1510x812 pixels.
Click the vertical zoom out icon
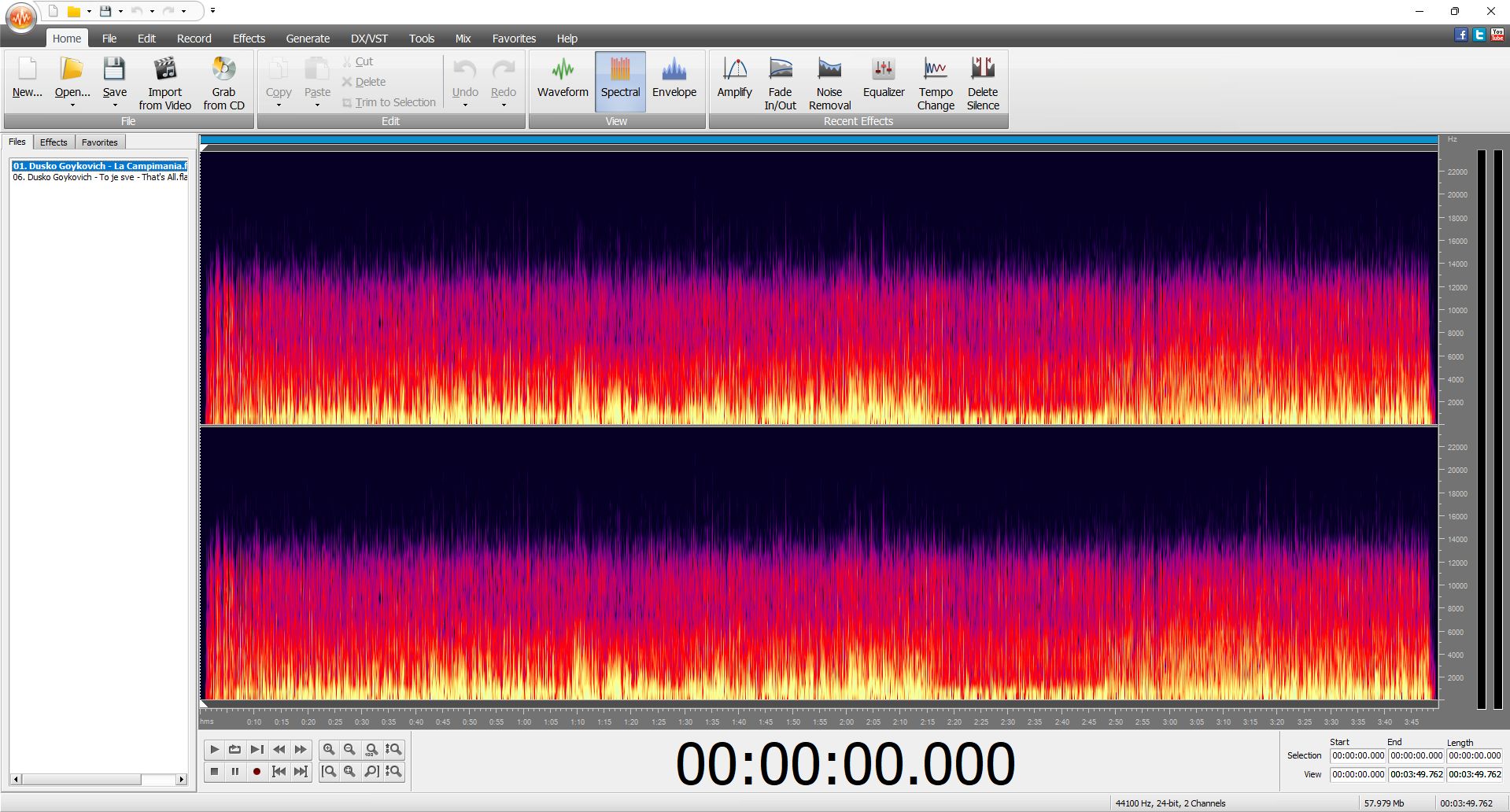(393, 771)
